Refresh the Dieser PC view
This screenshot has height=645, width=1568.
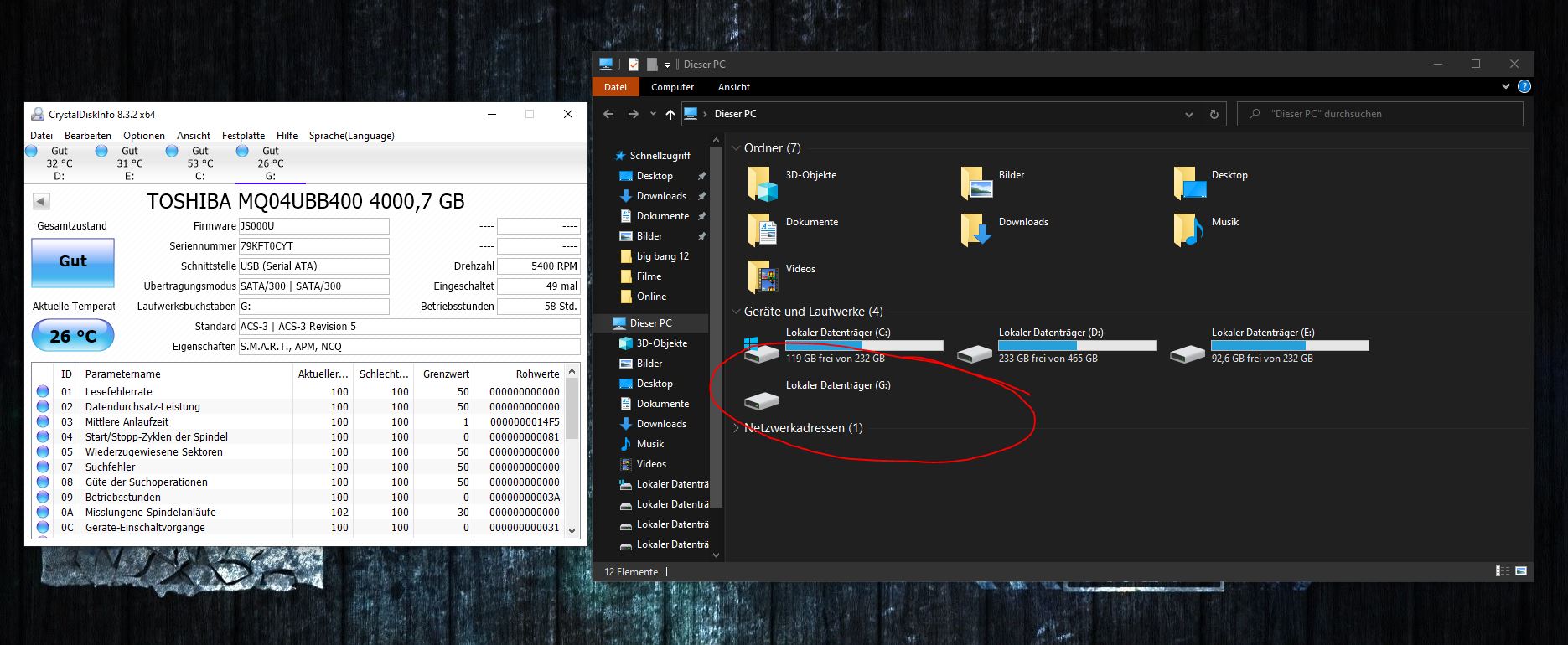pyautogui.click(x=1214, y=115)
